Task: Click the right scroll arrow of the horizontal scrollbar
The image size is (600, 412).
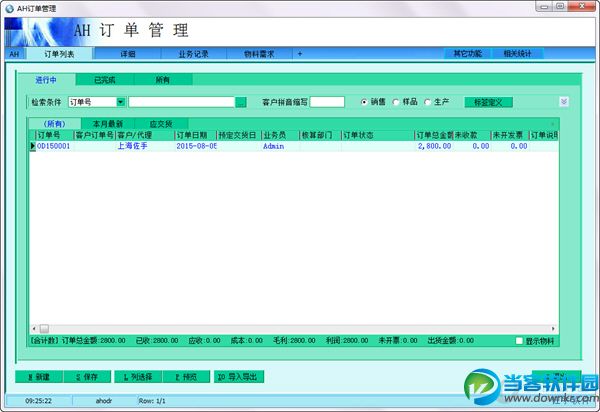Action: pos(553,329)
